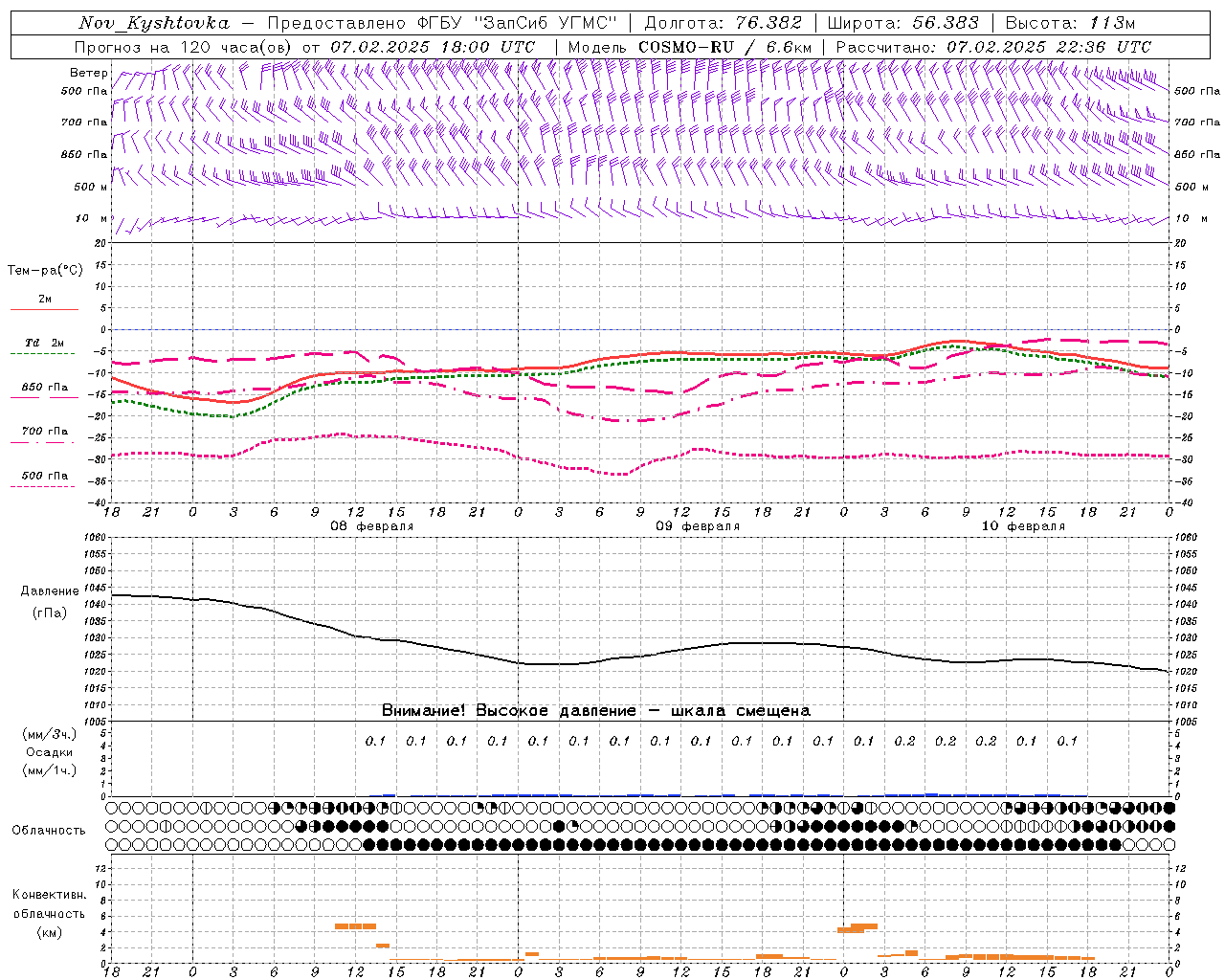Click the (км) convective cloud unit label
The width and height of the screenshot is (1225, 980).
(x=49, y=931)
